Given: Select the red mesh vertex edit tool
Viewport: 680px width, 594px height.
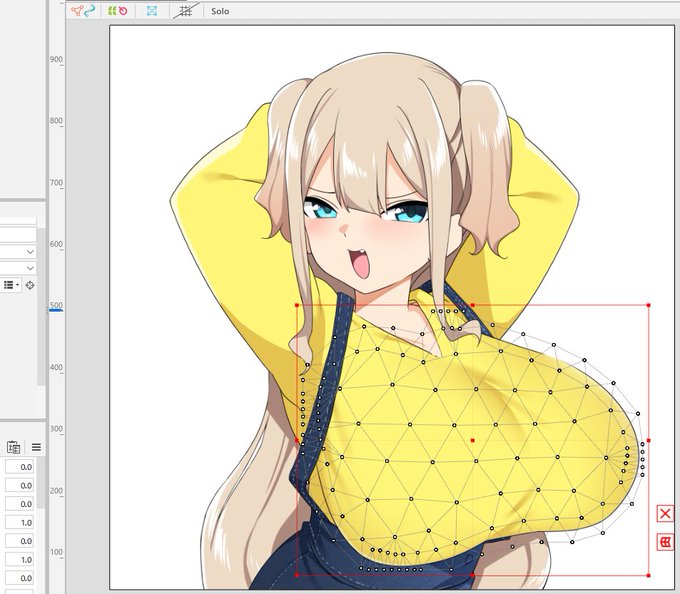Looking at the screenshot, I should point(77,11).
